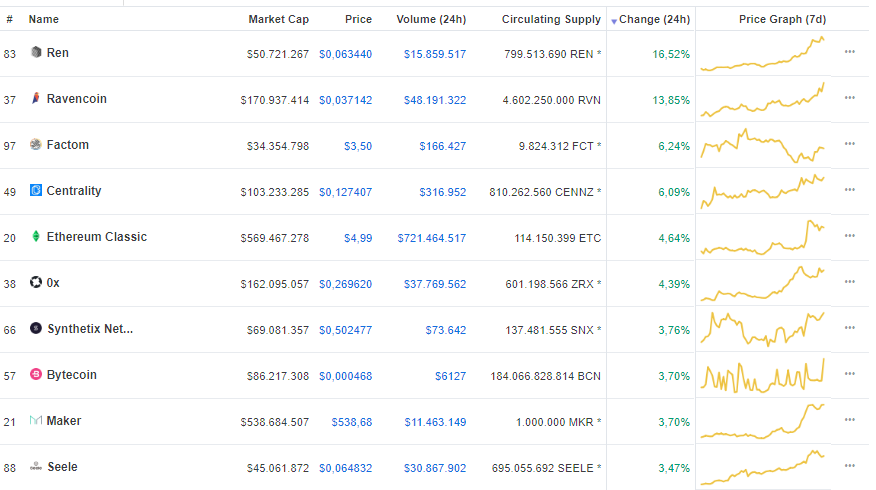Click the Seele logo icon
The height and width of the screenshot is (490, 876).
coord(36,466)
